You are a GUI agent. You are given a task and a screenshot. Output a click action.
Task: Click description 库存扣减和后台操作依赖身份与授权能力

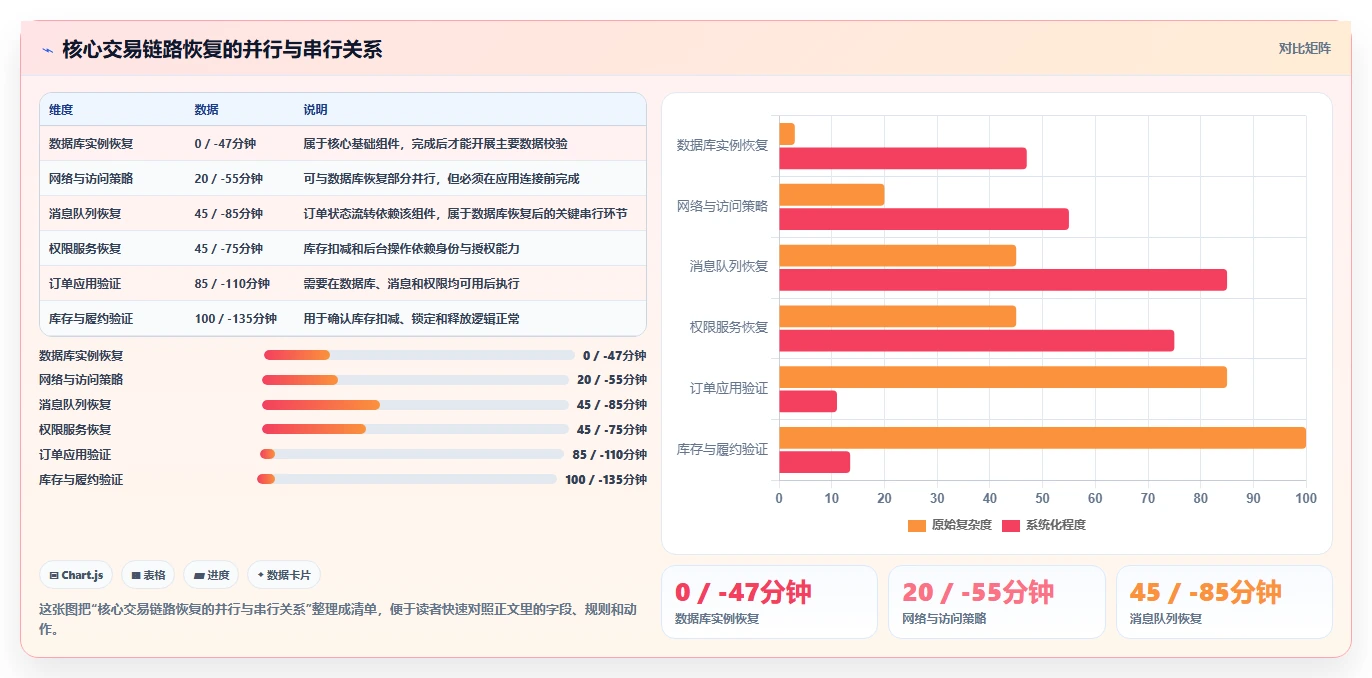coord(412,249)
